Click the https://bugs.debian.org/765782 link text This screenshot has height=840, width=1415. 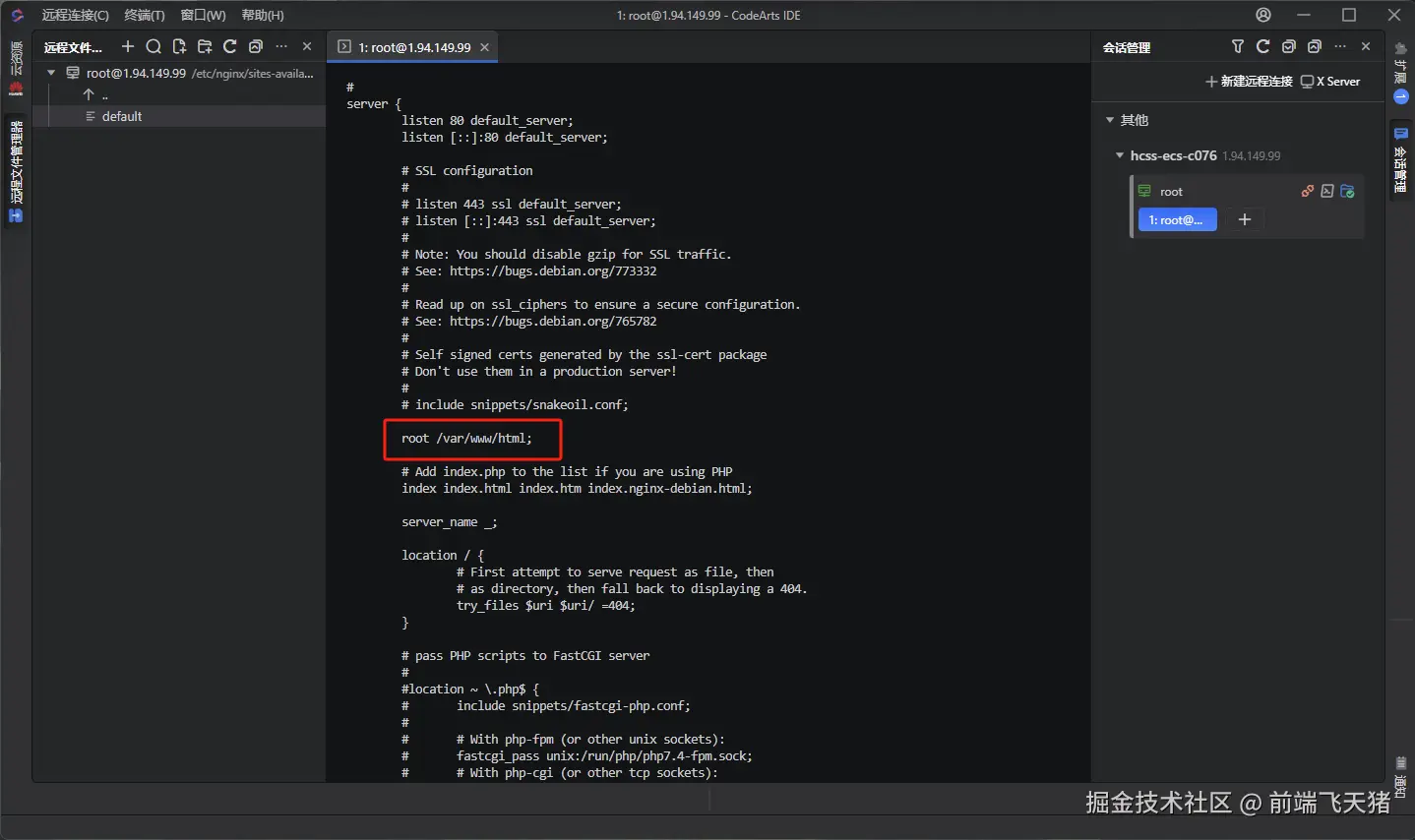pyautogui.click(x=553, y=321)
